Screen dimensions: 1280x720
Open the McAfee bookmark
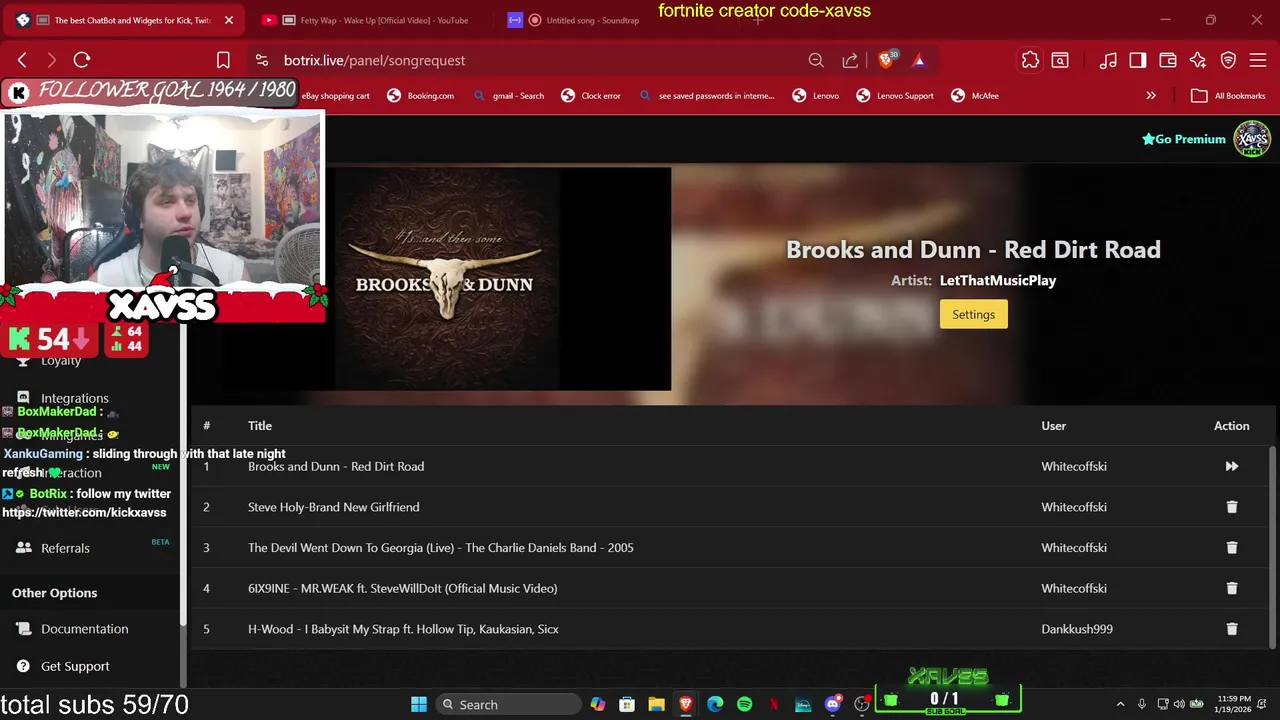pyautogui.click(x=974, y=95)
